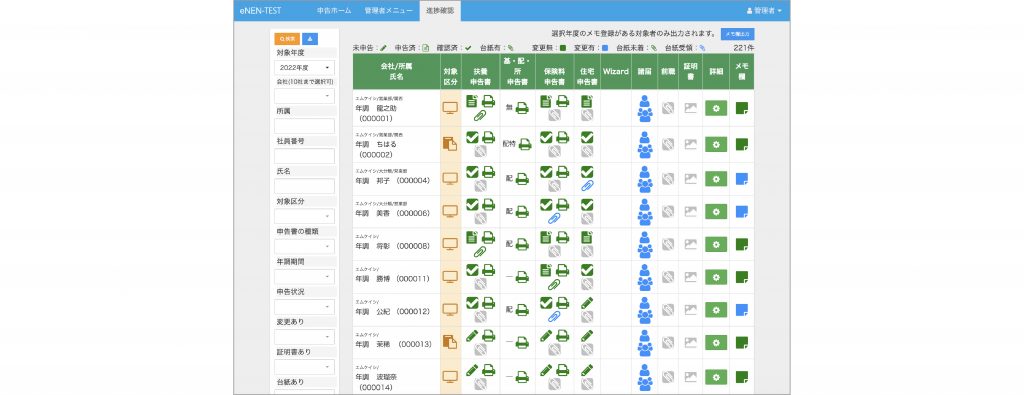This screenshot has width=1024, height=395.
Task: Open 詳細 gear button for 波瑠奈 (000014)
Action: tap(716, 377)
